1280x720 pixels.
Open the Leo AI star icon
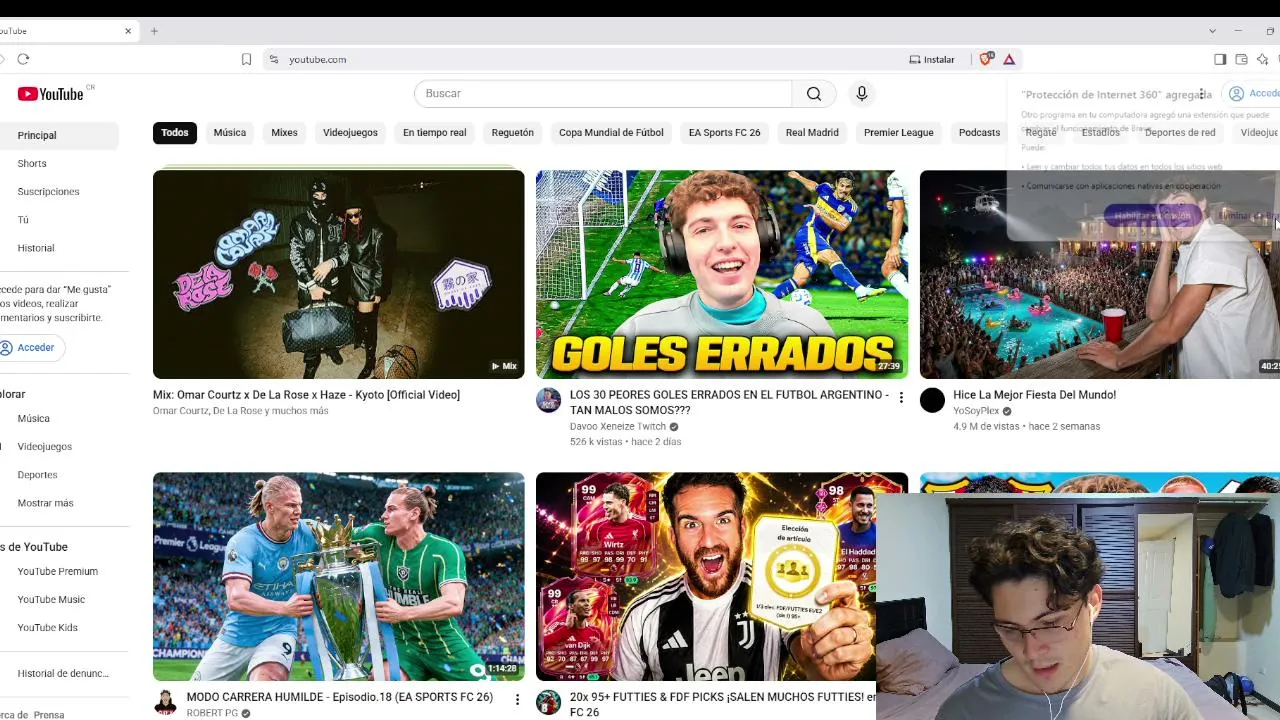(x=1262, y=59)
